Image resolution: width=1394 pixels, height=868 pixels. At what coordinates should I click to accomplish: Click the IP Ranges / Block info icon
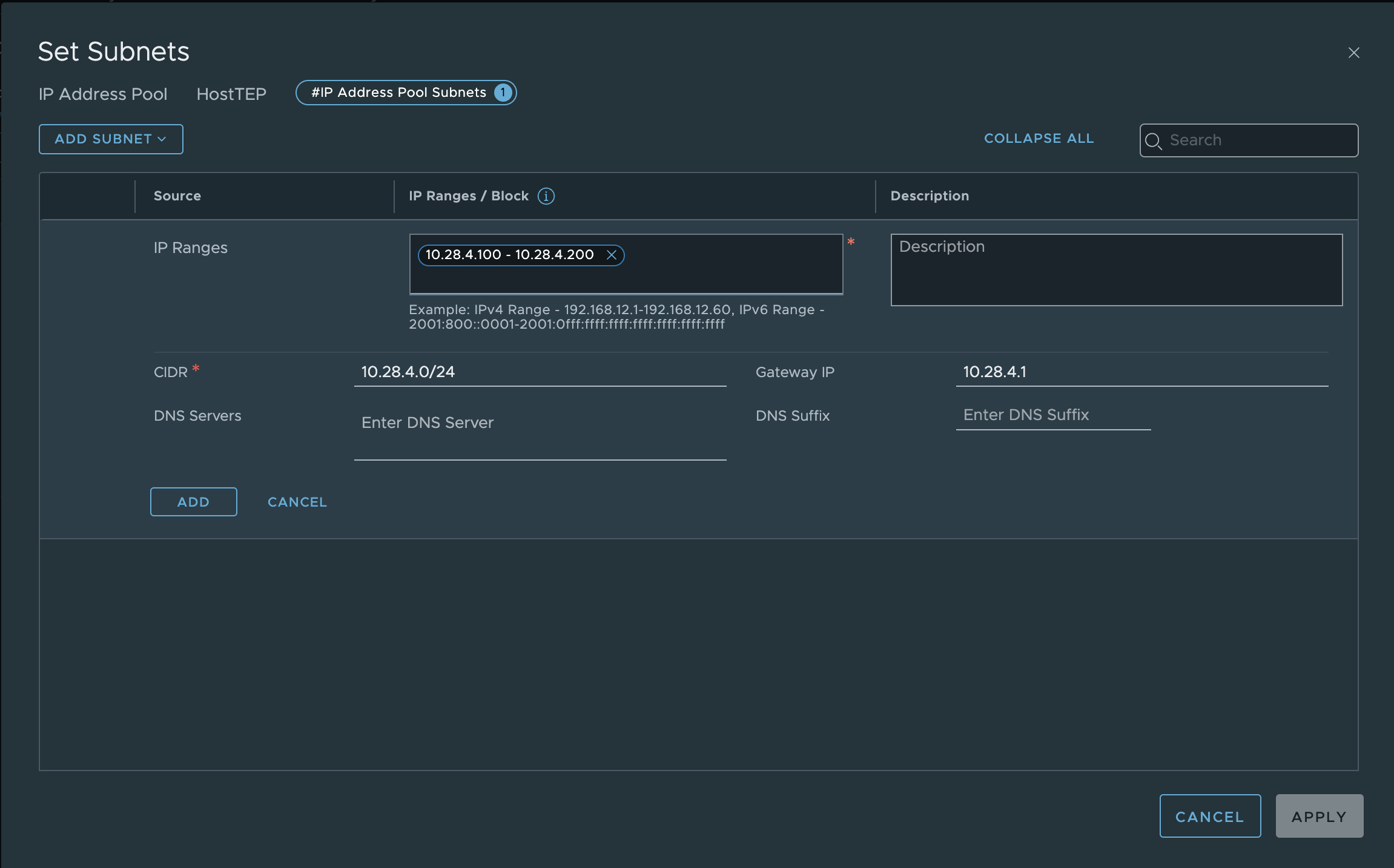546,196
